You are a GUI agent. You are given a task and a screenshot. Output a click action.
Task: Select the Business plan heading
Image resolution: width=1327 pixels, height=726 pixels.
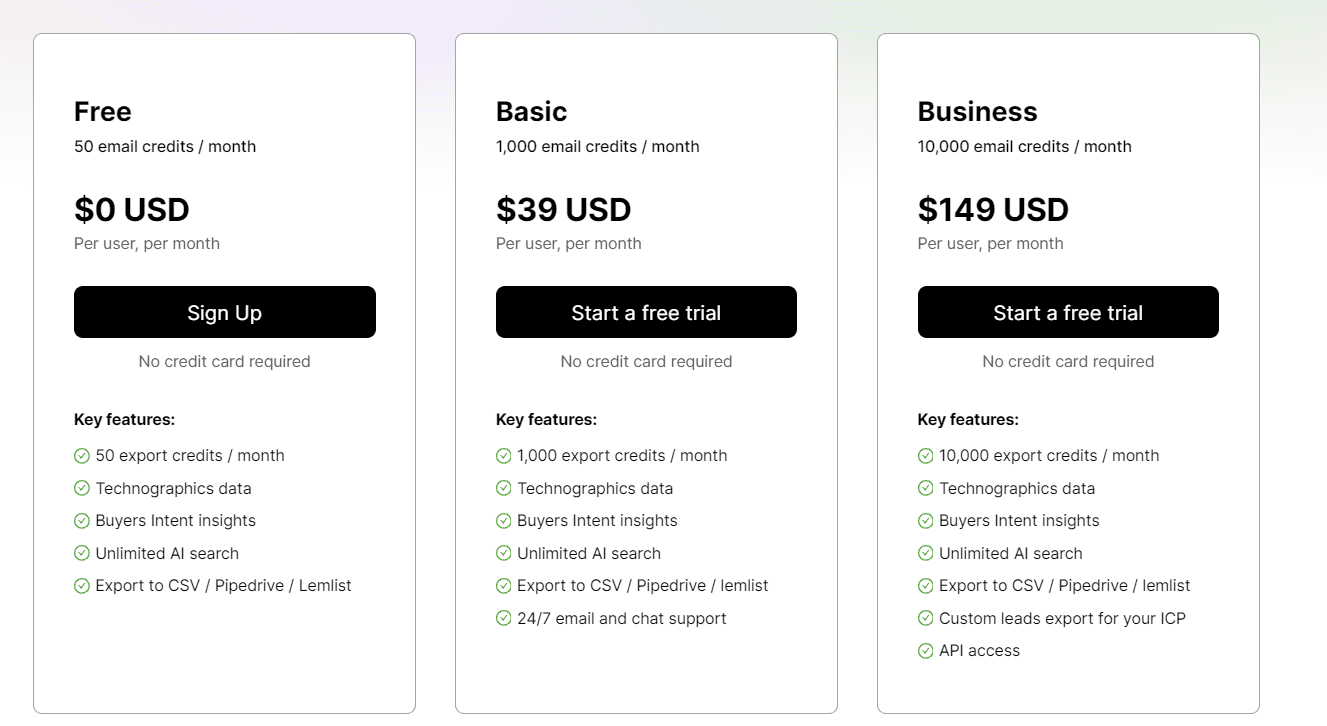point(977,111)
